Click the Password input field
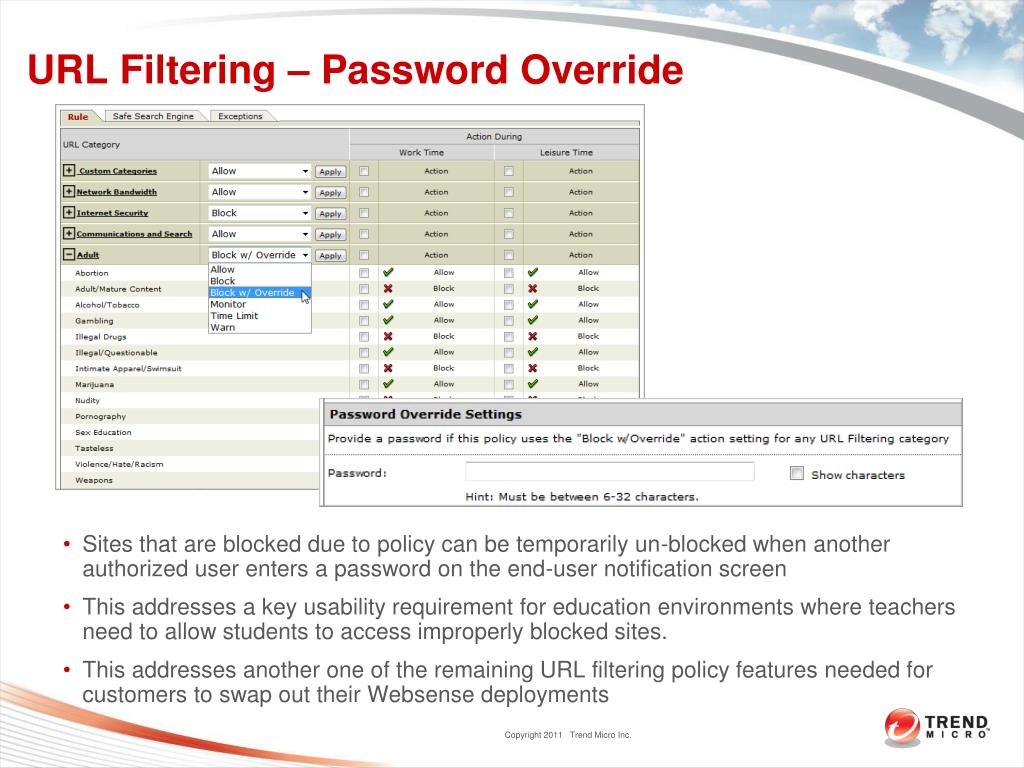The height and width of the screenshot is (768, 1024). [610, 472]
